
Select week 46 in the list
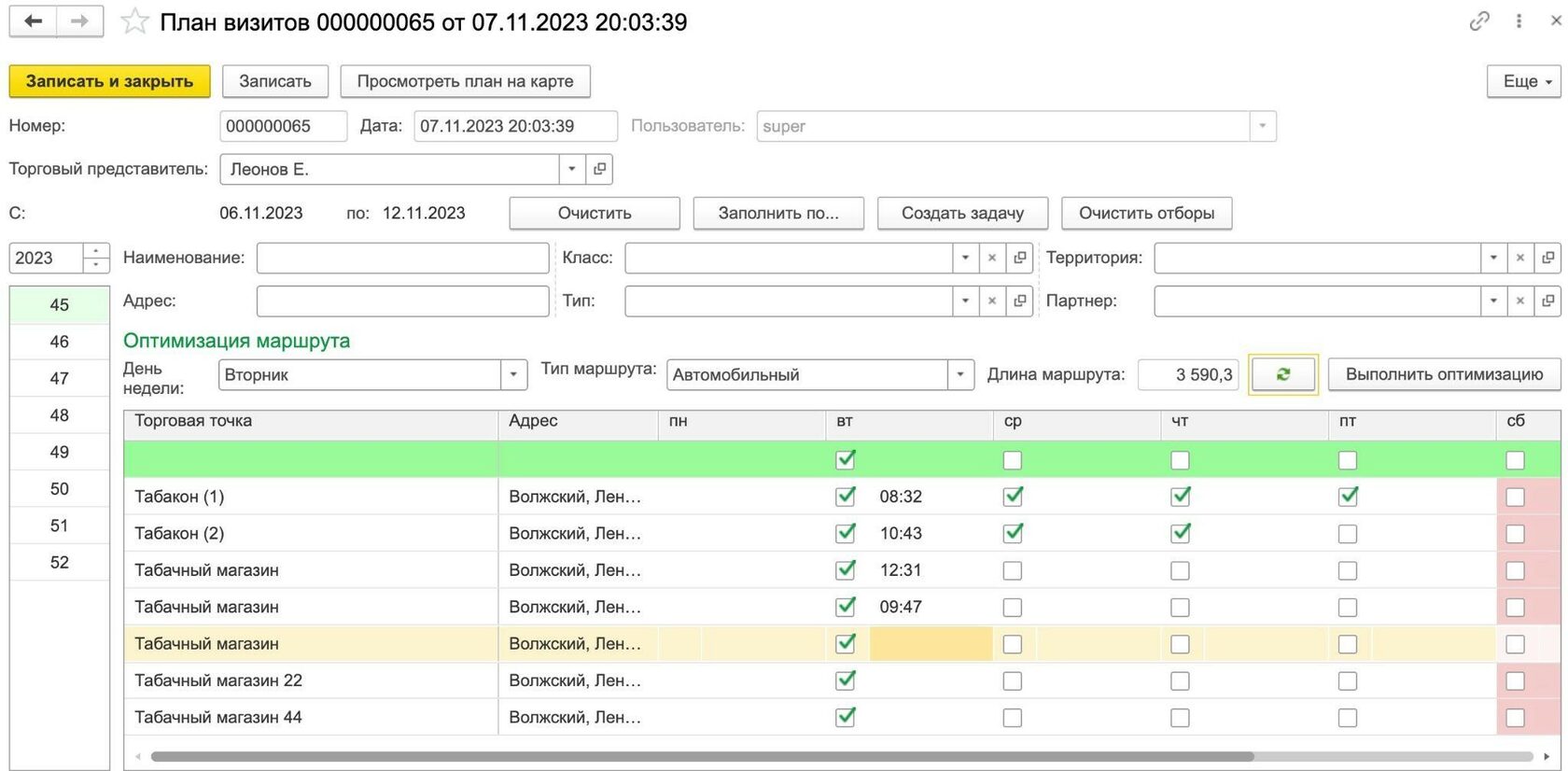pyautogui.click(x=60, y=342)
